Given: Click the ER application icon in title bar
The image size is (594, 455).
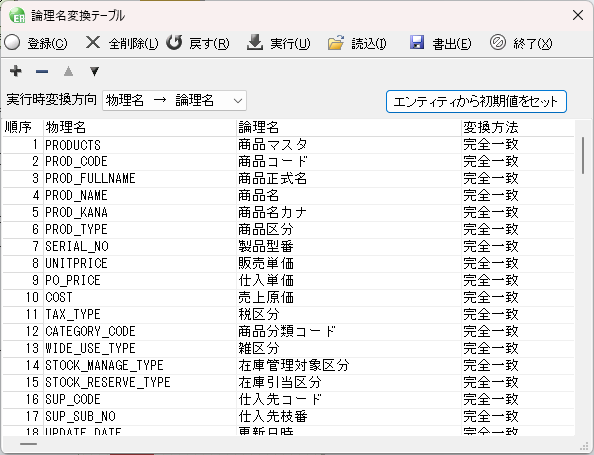Looking at the screenshot, I should coord(17,16).
